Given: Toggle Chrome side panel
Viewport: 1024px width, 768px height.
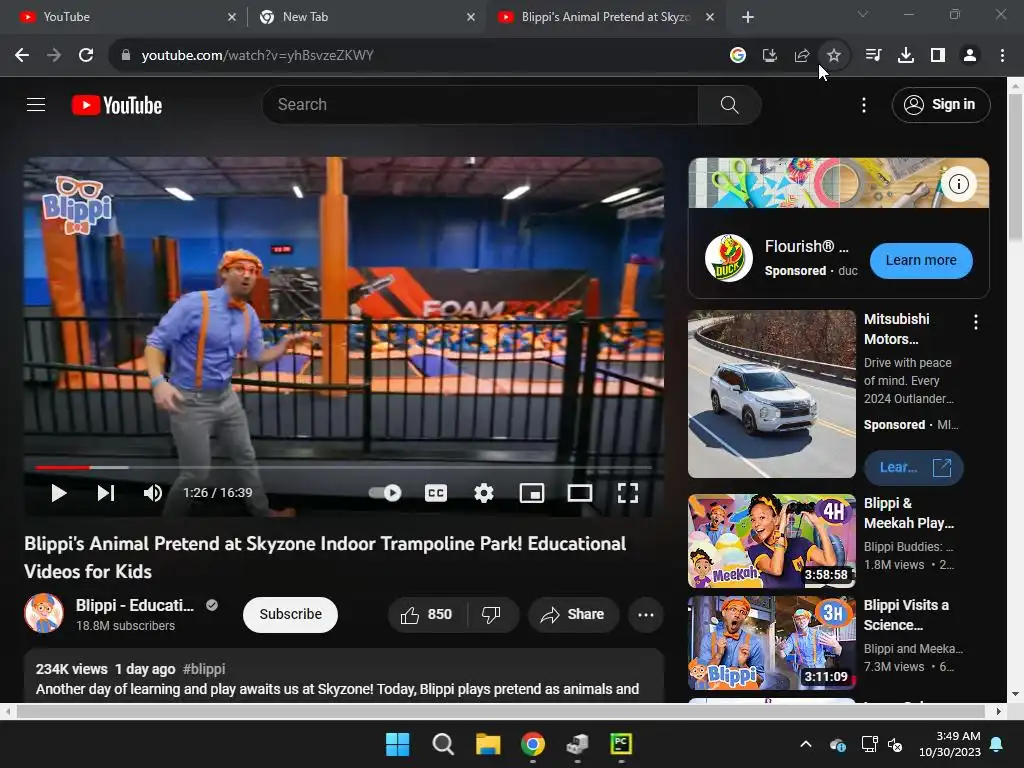Looking at the screenshot, I should pyautogui.click(x=938, y=56).
